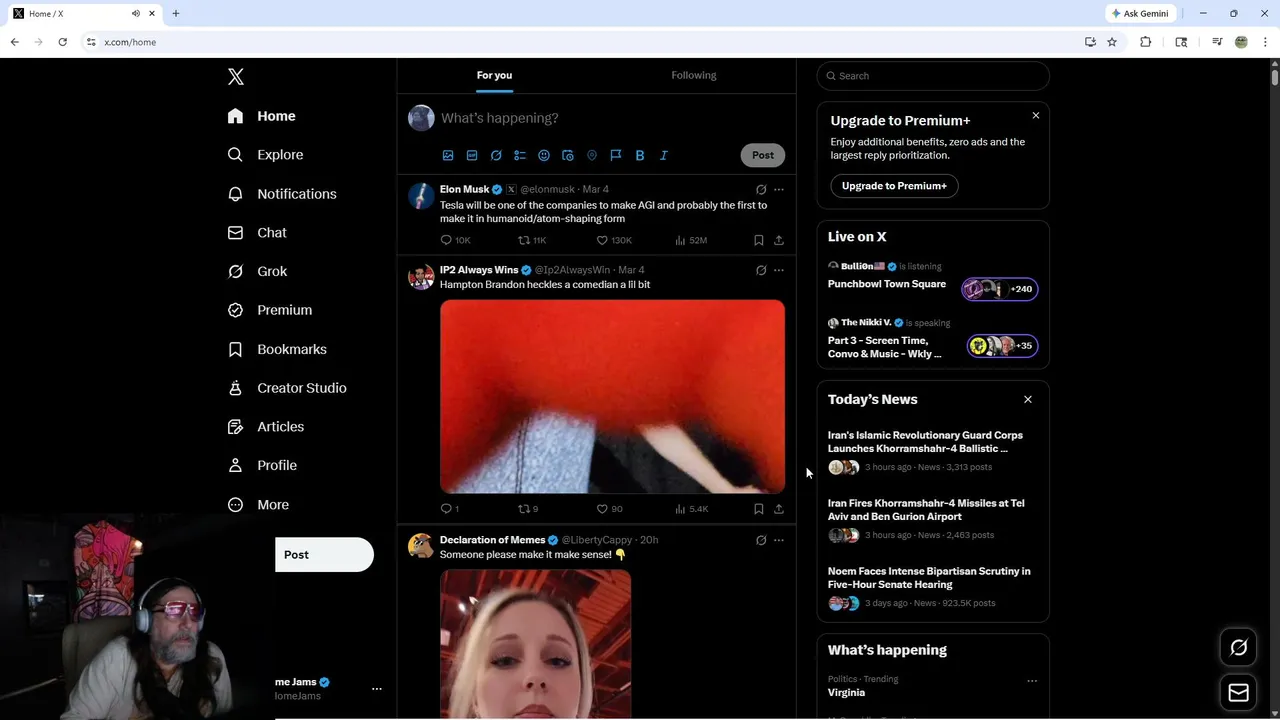Click the composer Post button
This screenshot has height=720, width=1280.
763,155
